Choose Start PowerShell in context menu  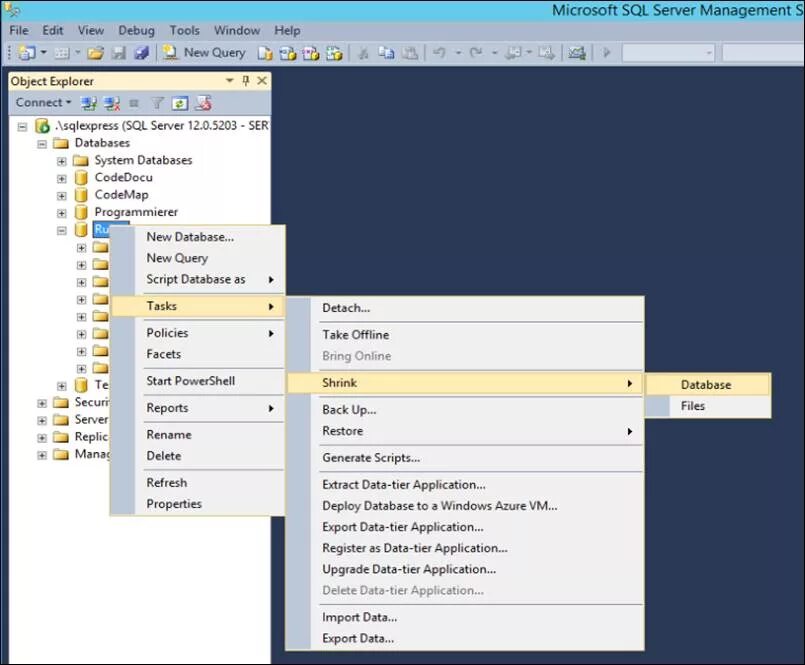(198, 381)
